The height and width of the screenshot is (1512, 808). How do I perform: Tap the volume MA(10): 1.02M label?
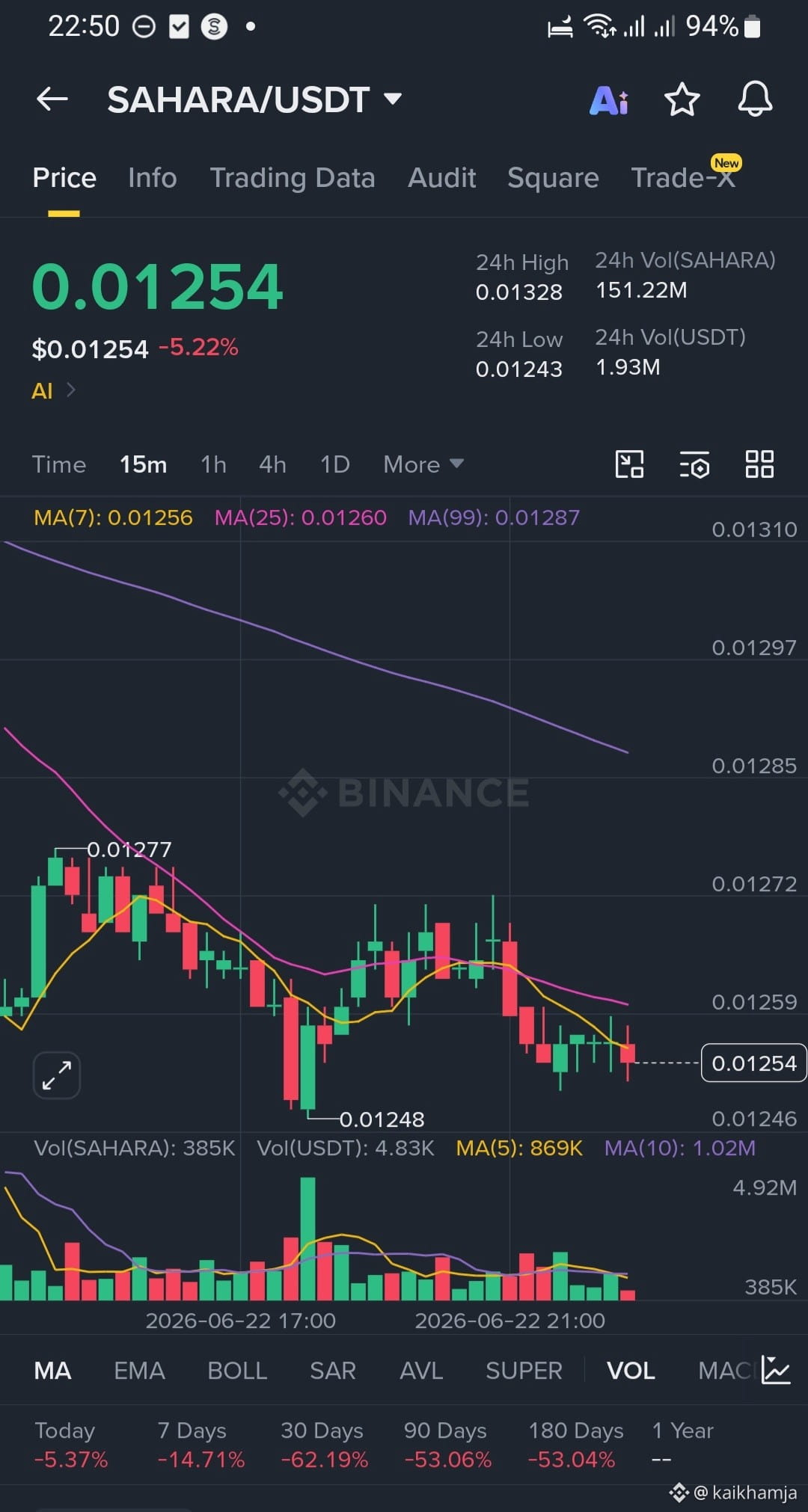pyautogui.click(x=680, y=1148)
